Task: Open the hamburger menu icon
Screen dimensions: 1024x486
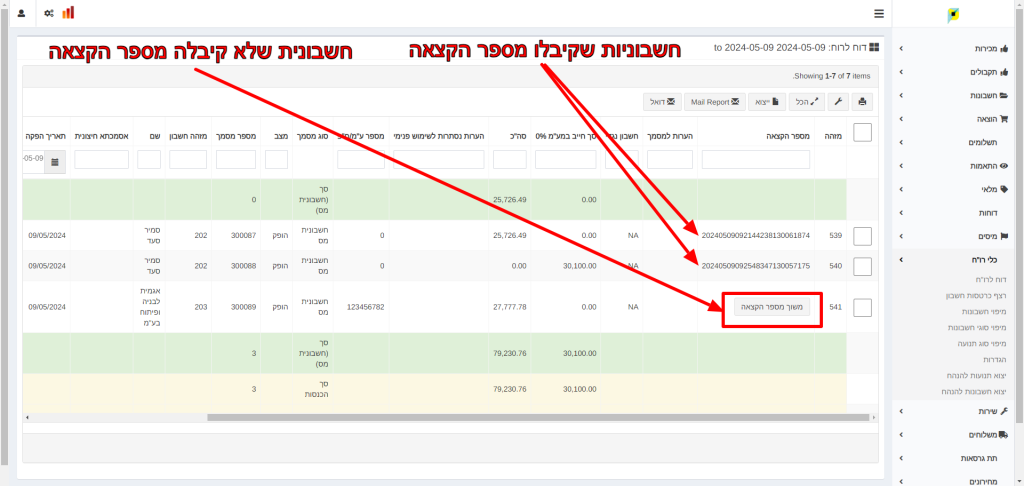Action: click(878, 13)
